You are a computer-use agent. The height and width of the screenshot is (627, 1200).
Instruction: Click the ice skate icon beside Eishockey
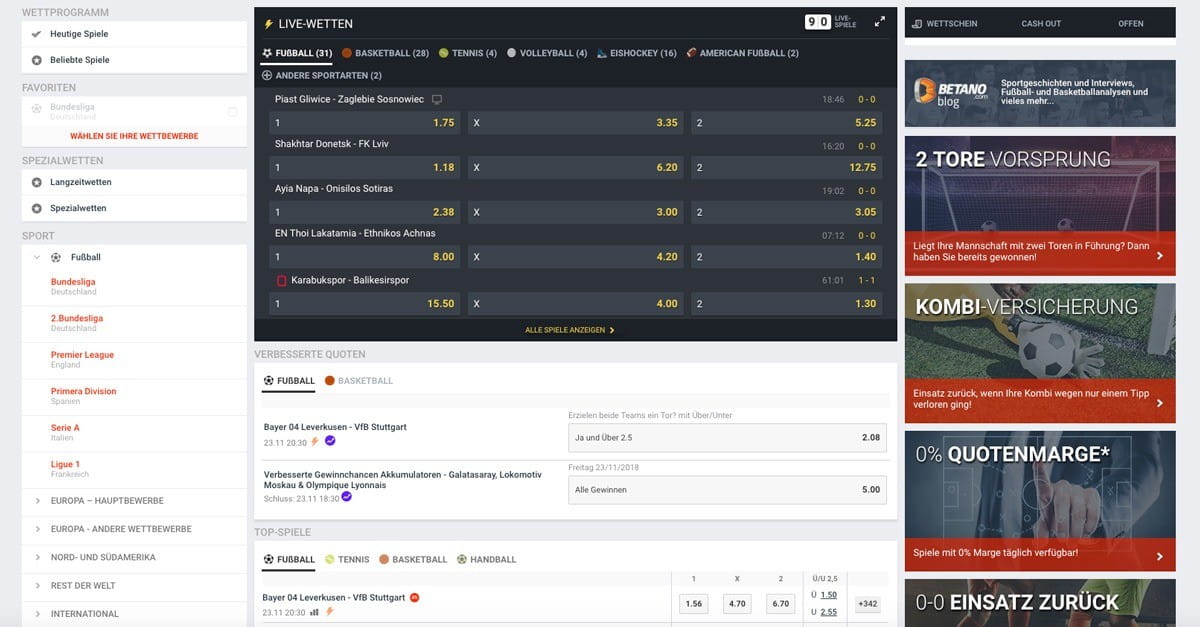coord(602,53)
